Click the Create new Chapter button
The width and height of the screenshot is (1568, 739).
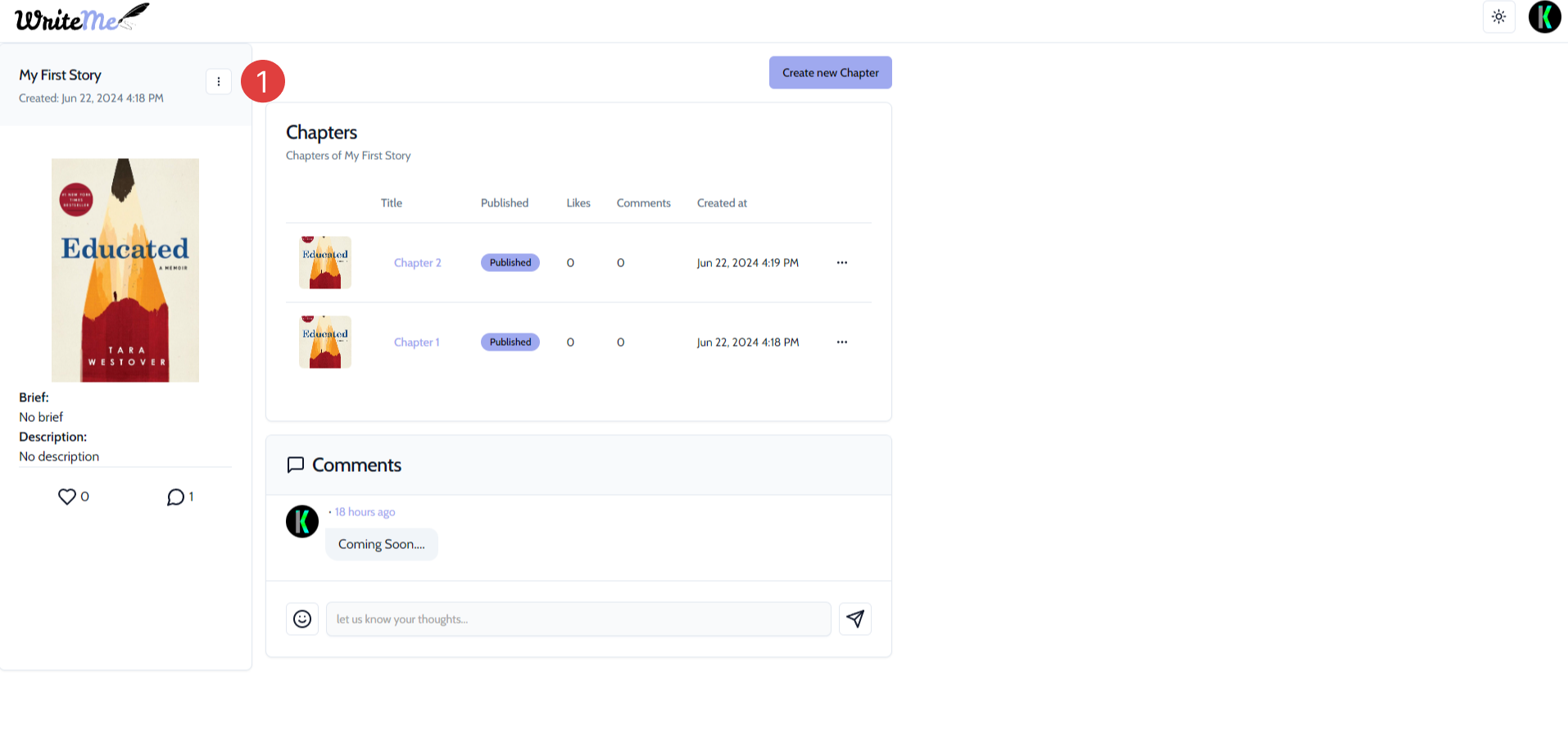pyautogui.click(x=830, y=73)
